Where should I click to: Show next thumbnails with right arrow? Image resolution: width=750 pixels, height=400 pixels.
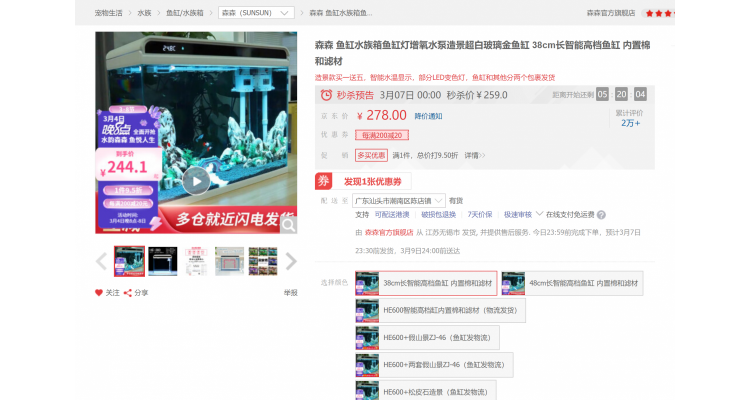(x=291, y=261)
